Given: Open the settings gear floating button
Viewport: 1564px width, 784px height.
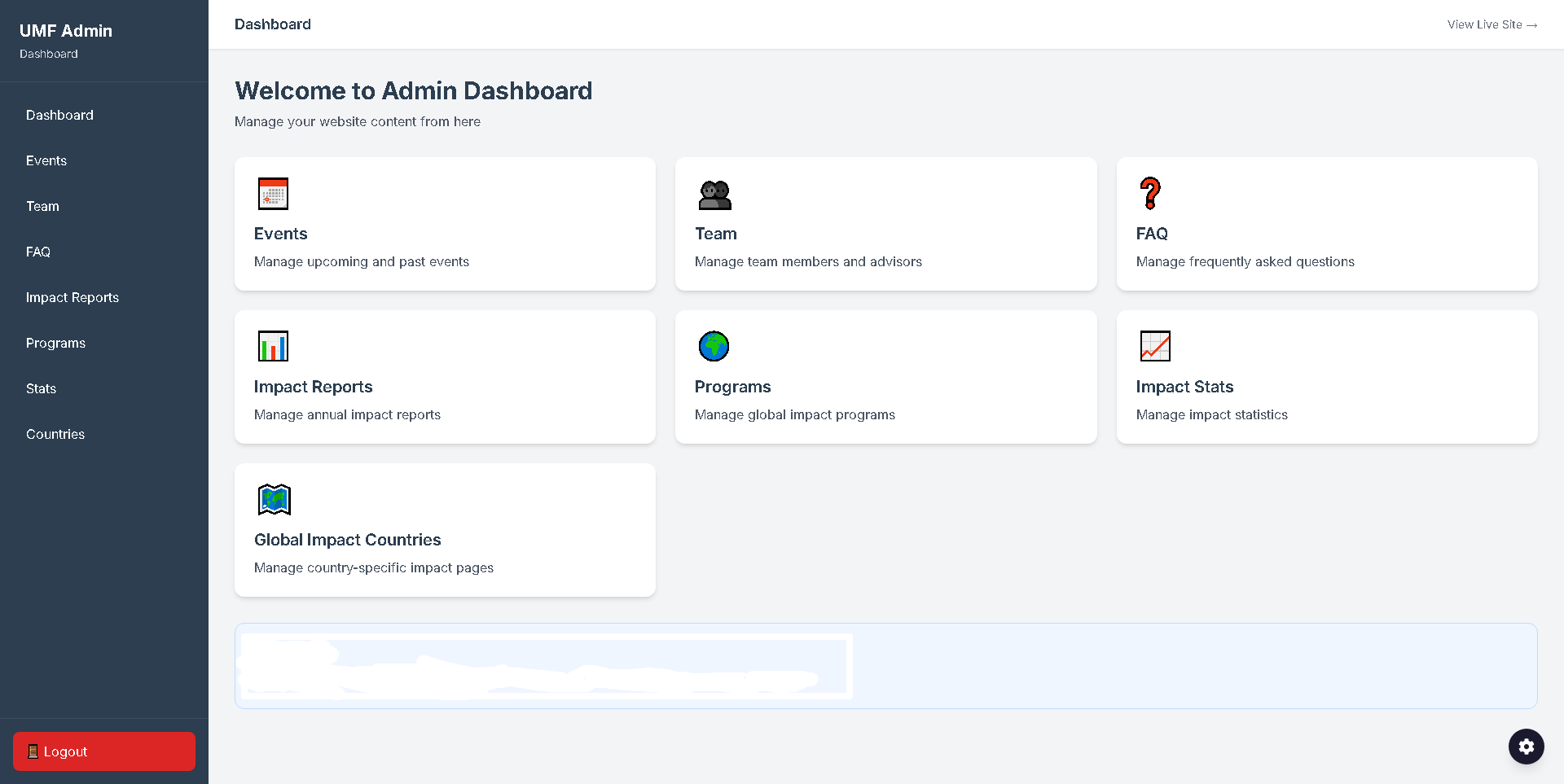Looking at the screenshot, I should 1526,747.
